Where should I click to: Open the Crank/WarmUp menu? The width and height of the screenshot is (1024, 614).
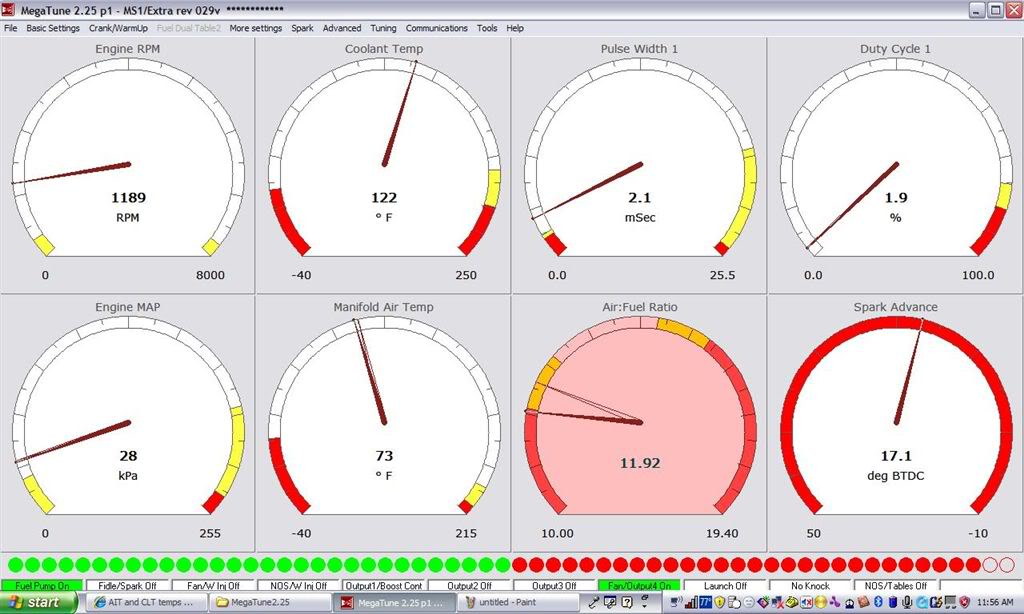point(118,28)
